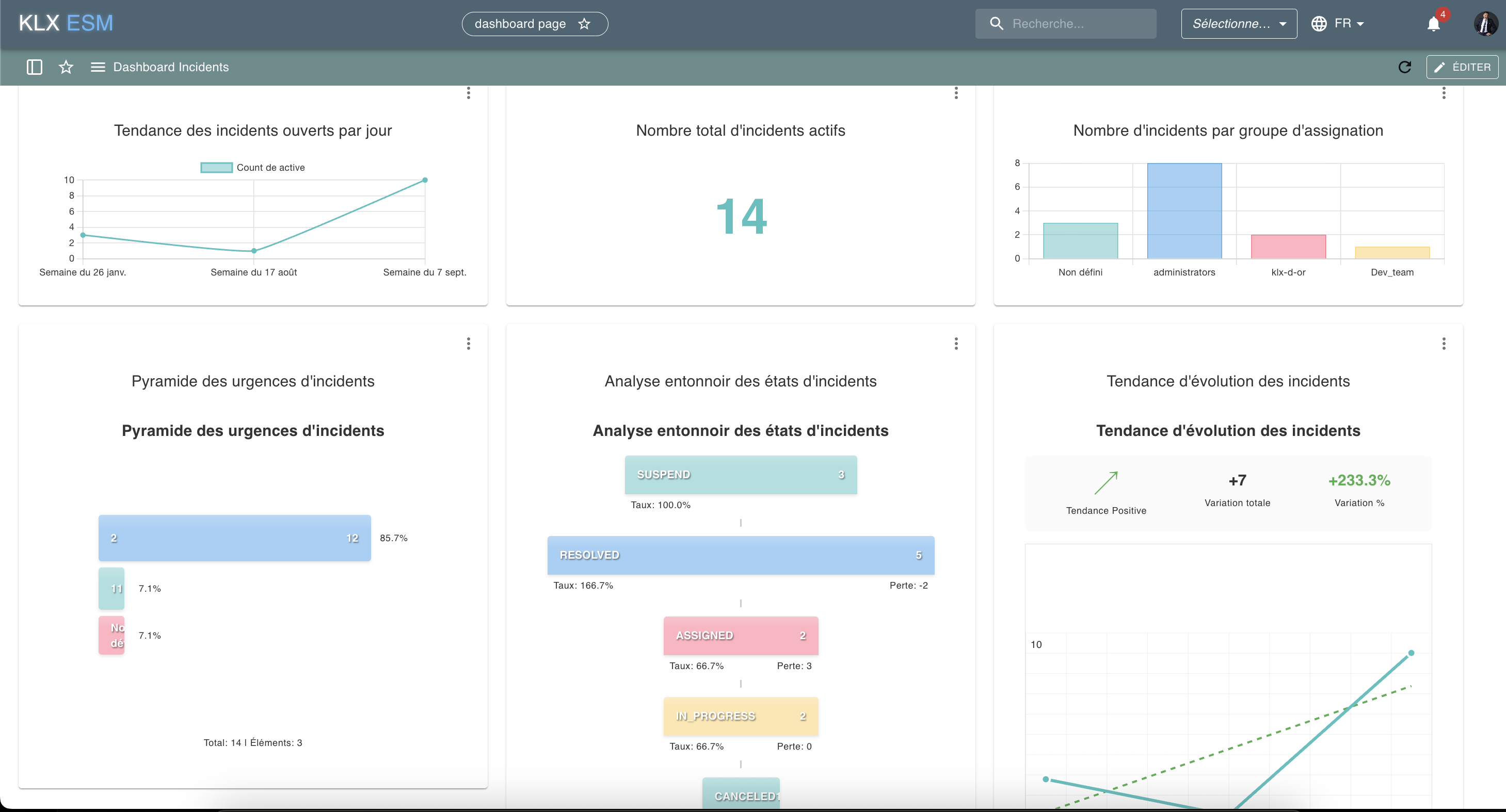Screen dimensions: 1506x812
Task: Click the KLX ESM logo
Action: click(x=66, y=23)
